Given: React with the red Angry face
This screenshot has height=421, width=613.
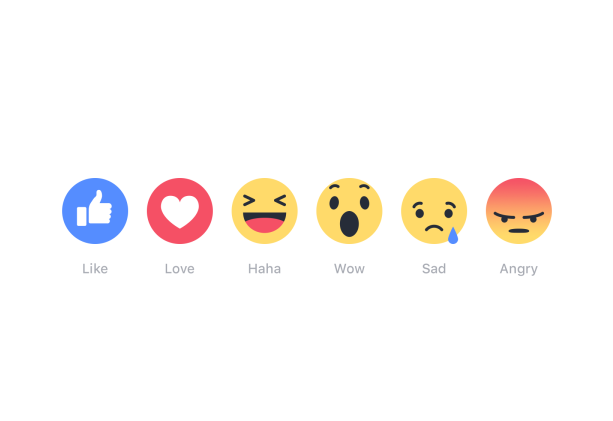Looking at the screenshot, I should (x=519, y=211).
